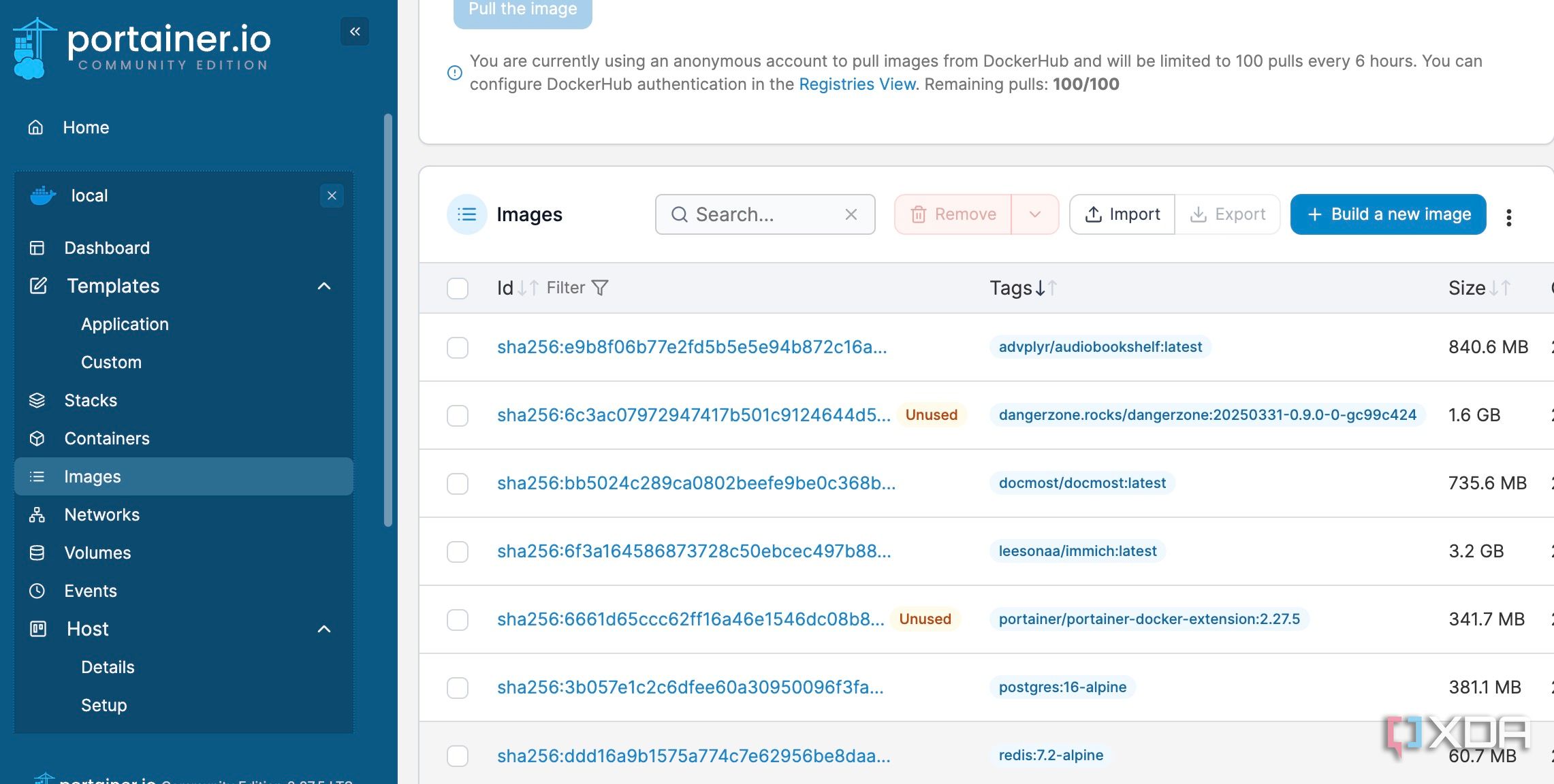The height and width of the screenshot is (784, 1554).
Task: Collapse the Host section
Action: 325,629
